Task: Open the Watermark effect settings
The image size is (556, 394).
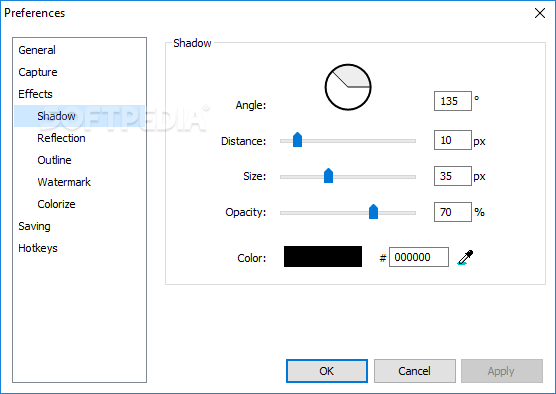Action: coord(64,182)
